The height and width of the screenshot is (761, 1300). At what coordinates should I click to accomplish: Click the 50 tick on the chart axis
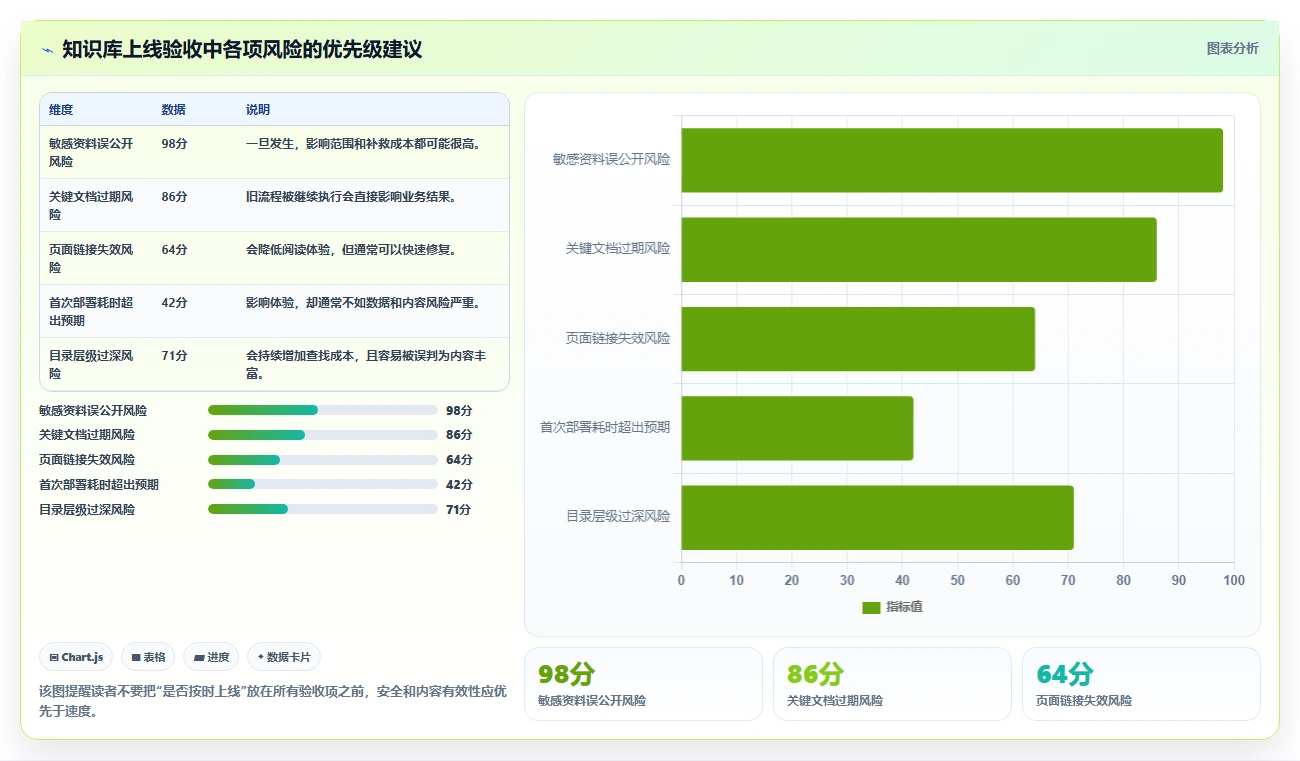pyautogui.click(x=958, y=580)
